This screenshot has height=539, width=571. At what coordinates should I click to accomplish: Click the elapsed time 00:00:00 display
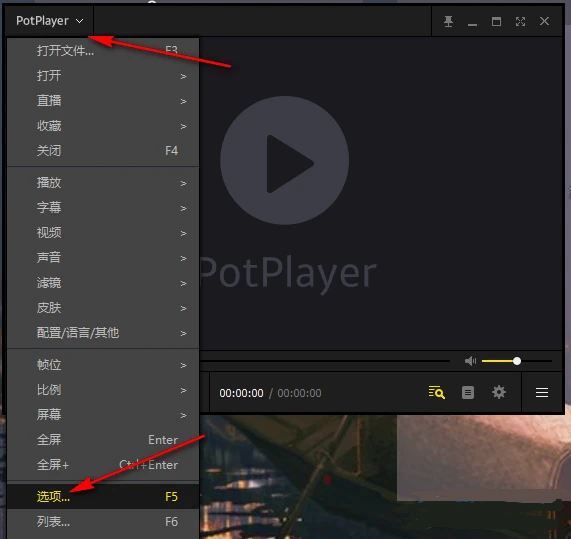241,393
